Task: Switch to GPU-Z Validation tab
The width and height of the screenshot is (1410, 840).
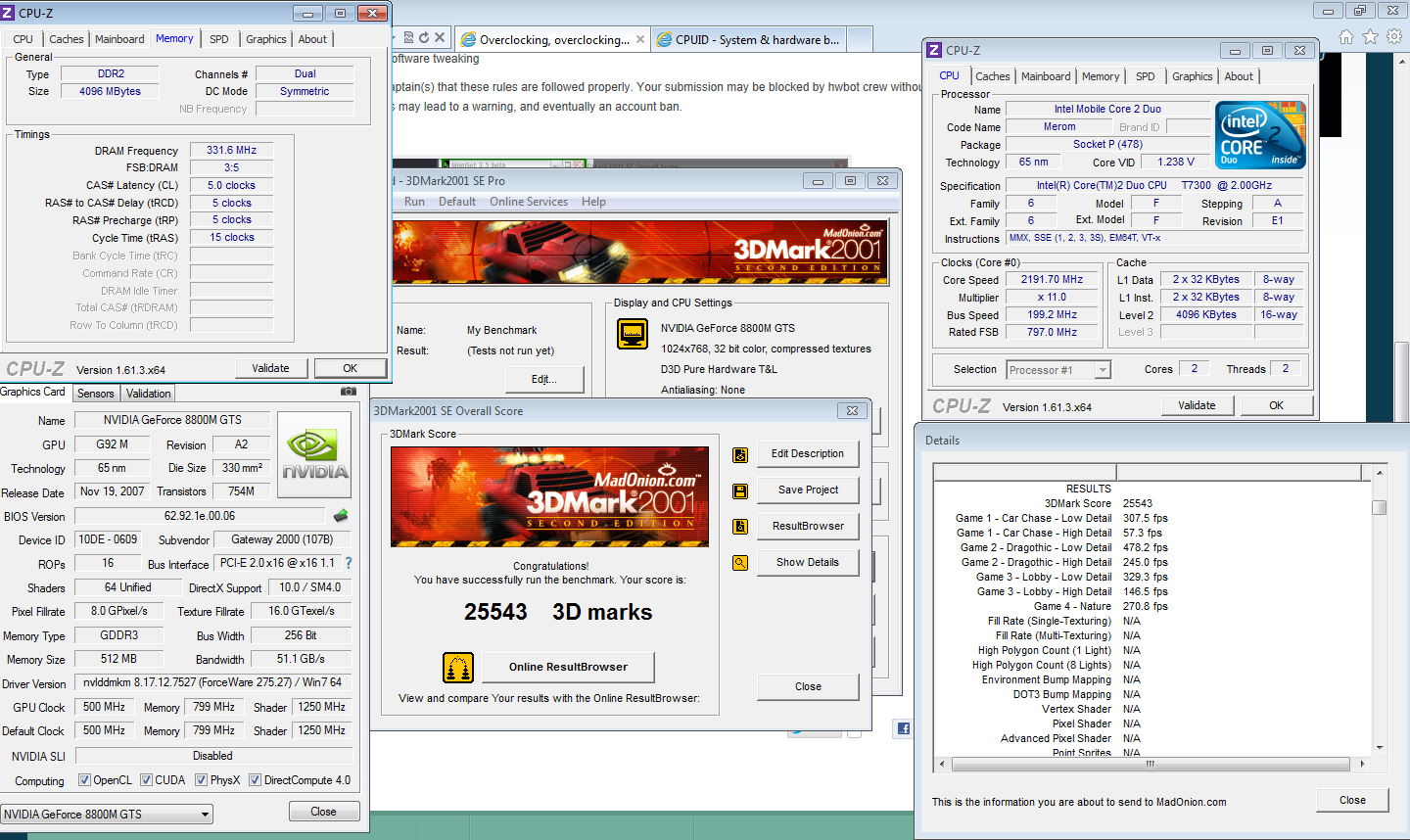Action: pyautogui.click(x=149, y=394)
